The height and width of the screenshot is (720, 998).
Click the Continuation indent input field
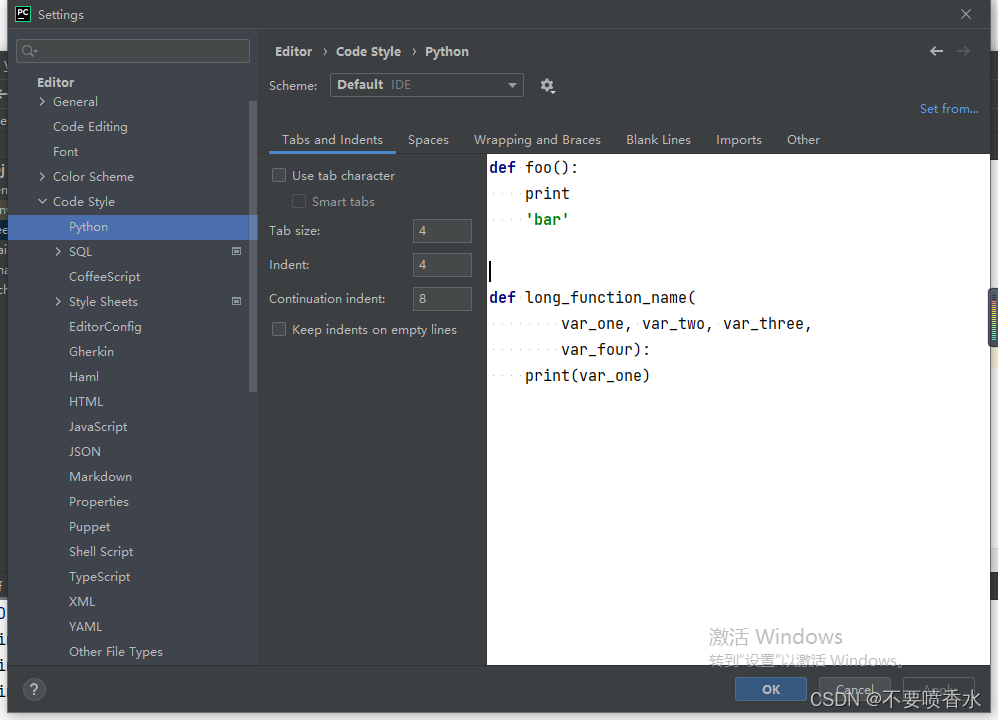point(442,299)
